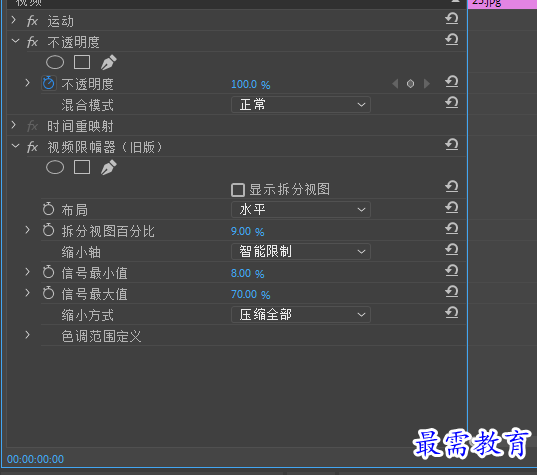Viewport: 537px width, 475px height.
Task: Toggle fx for 视频限幅器（旧版）
Action: [32, 147]
